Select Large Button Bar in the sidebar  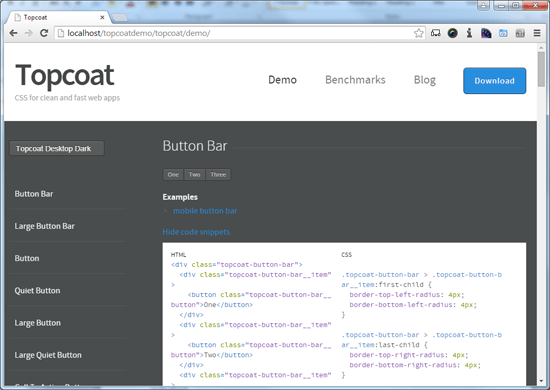coord(45,226)
